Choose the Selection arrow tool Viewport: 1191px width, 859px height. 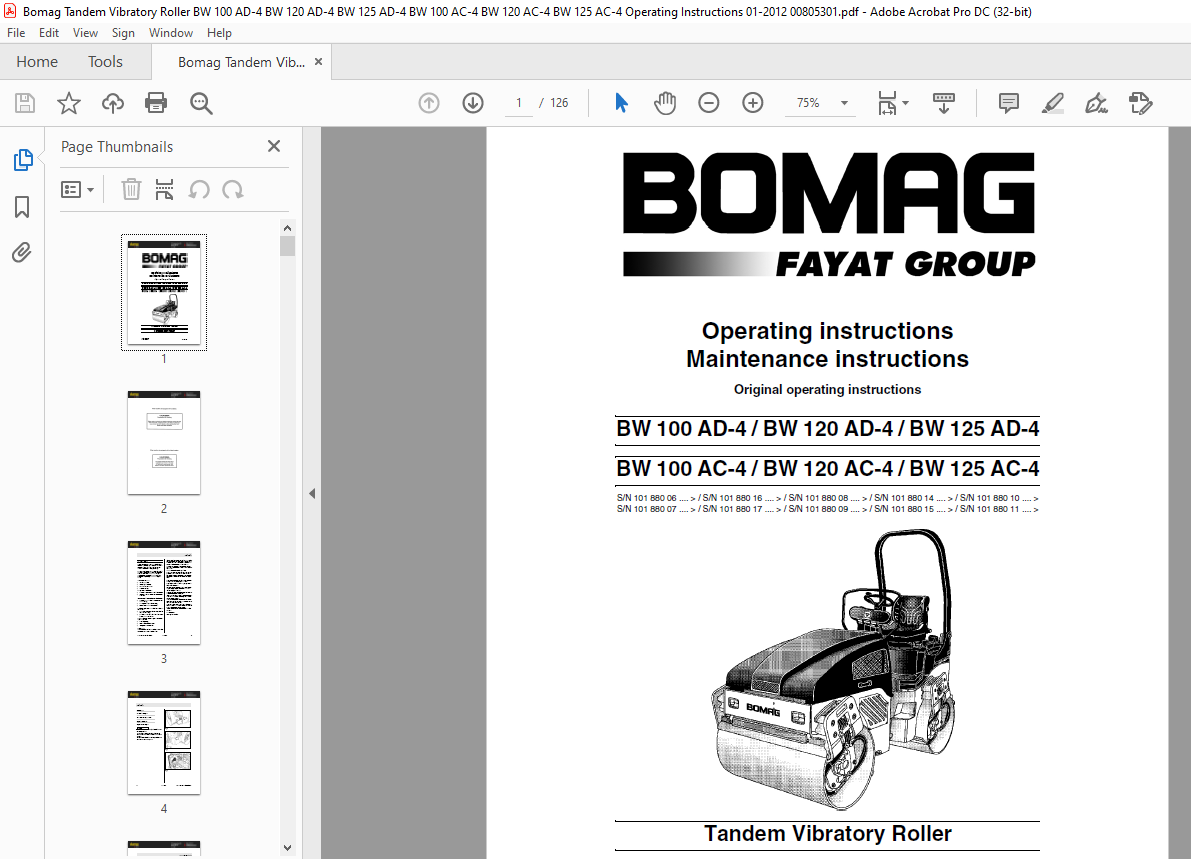point(621,103)
